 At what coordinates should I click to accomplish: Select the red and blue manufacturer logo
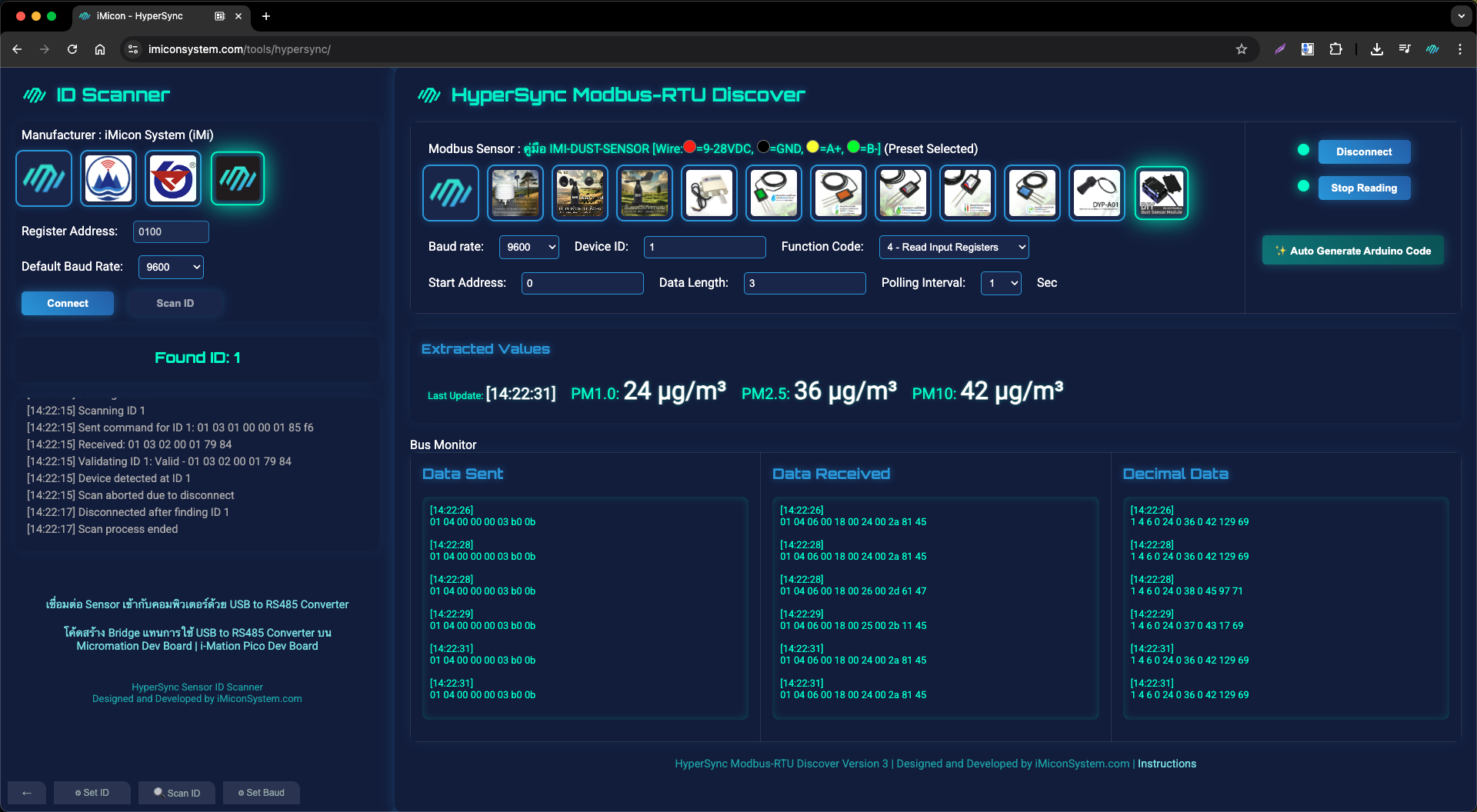click(x=173, y=178)
